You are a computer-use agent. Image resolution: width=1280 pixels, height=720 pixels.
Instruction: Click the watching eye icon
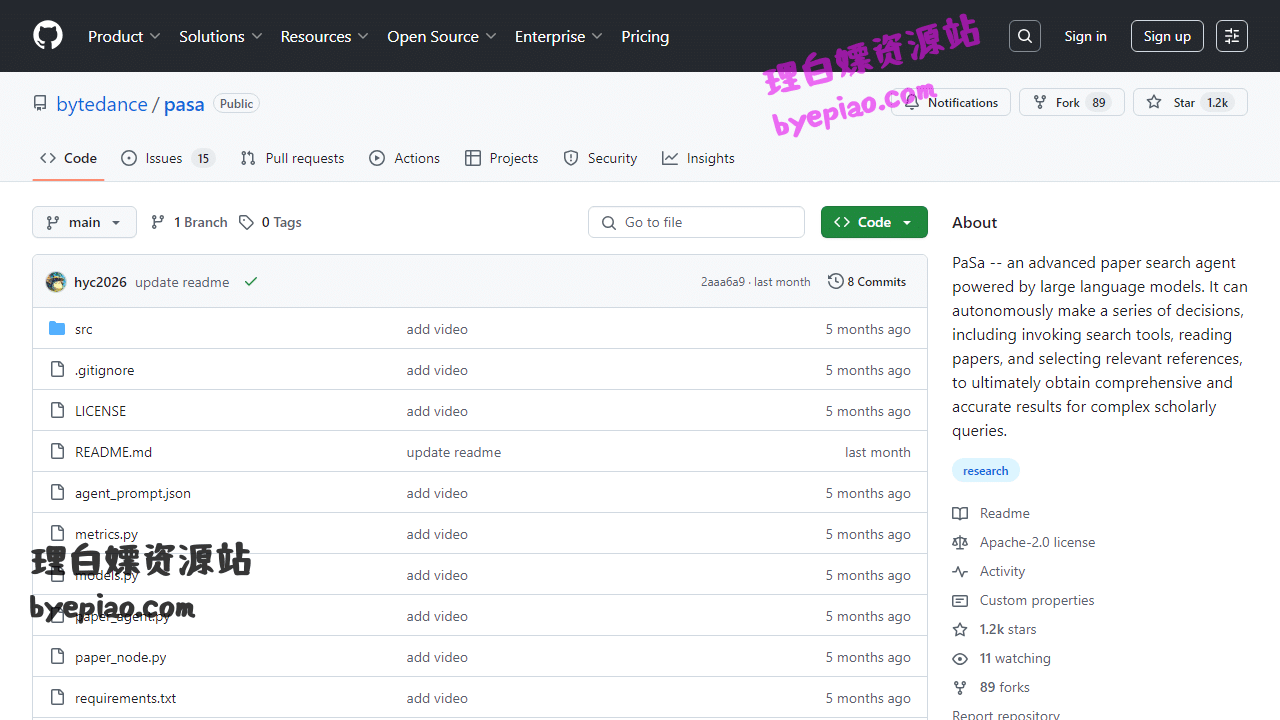tap(960, 658)
